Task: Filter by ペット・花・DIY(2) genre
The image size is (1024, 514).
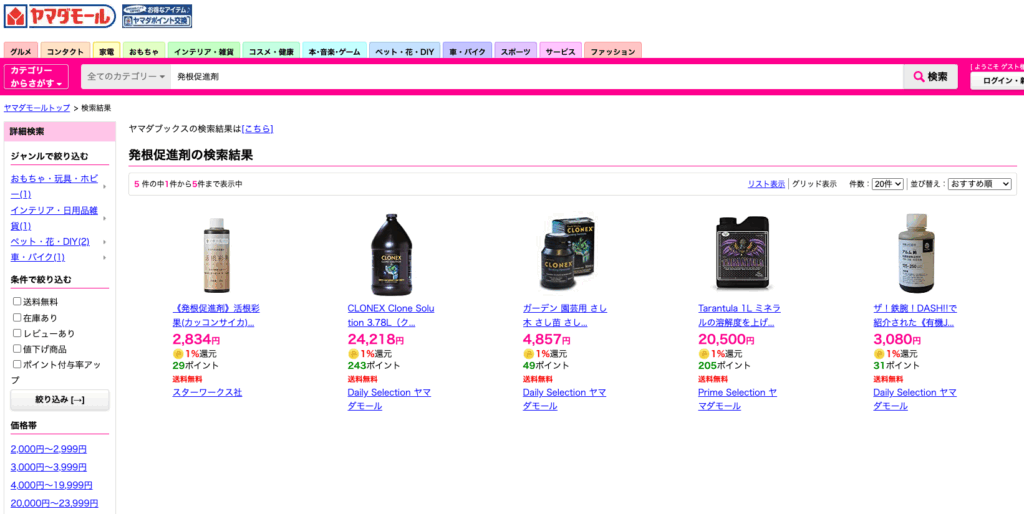Action: [50, 242]
